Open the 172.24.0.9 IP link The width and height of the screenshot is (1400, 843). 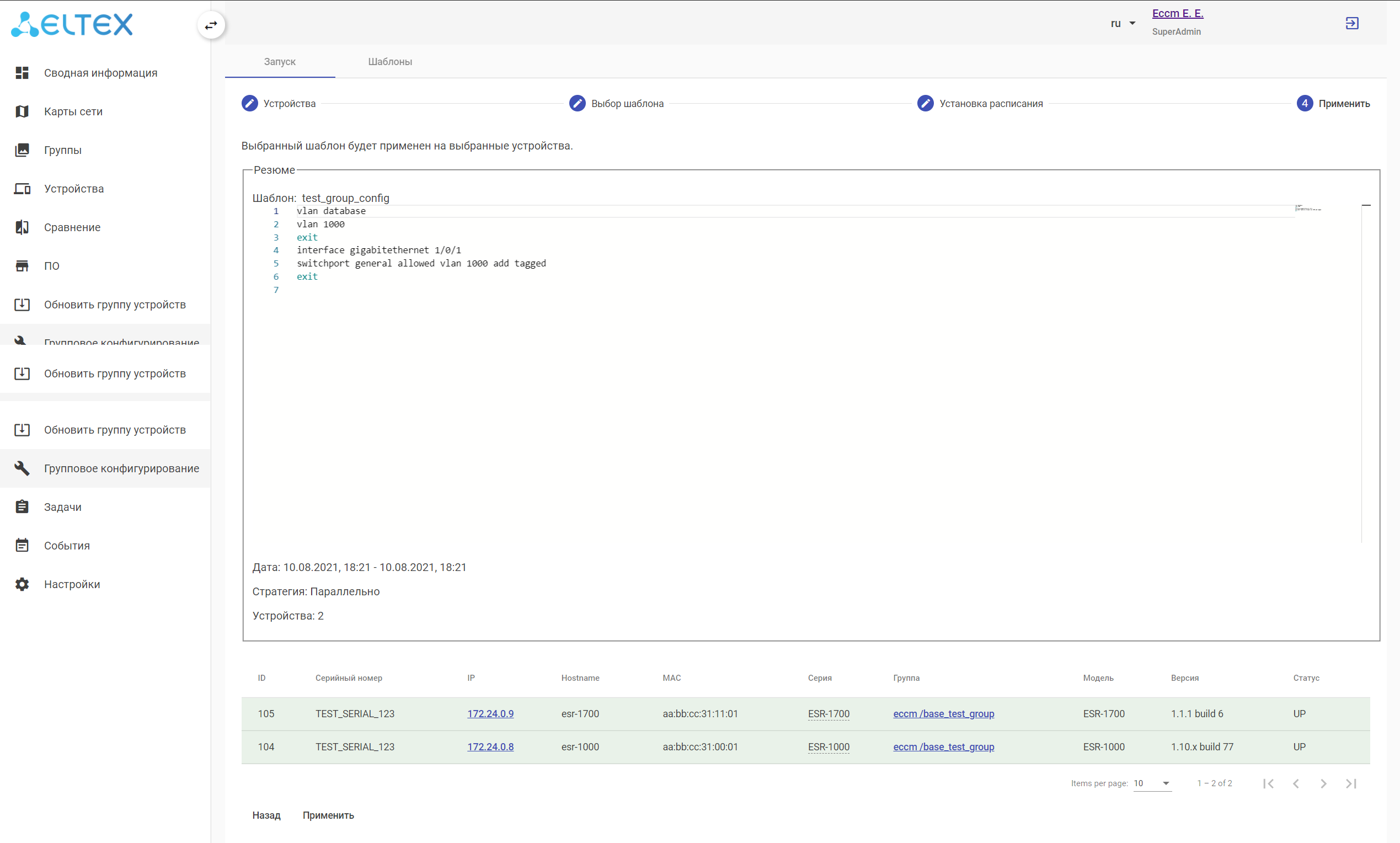click(490, 713)
